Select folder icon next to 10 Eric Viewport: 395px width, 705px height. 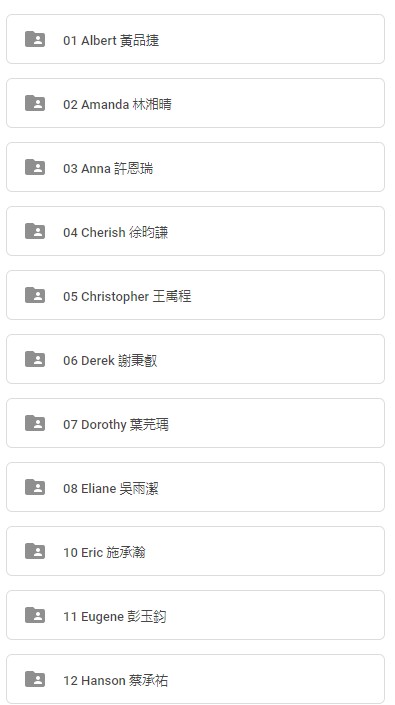(35, 551)
